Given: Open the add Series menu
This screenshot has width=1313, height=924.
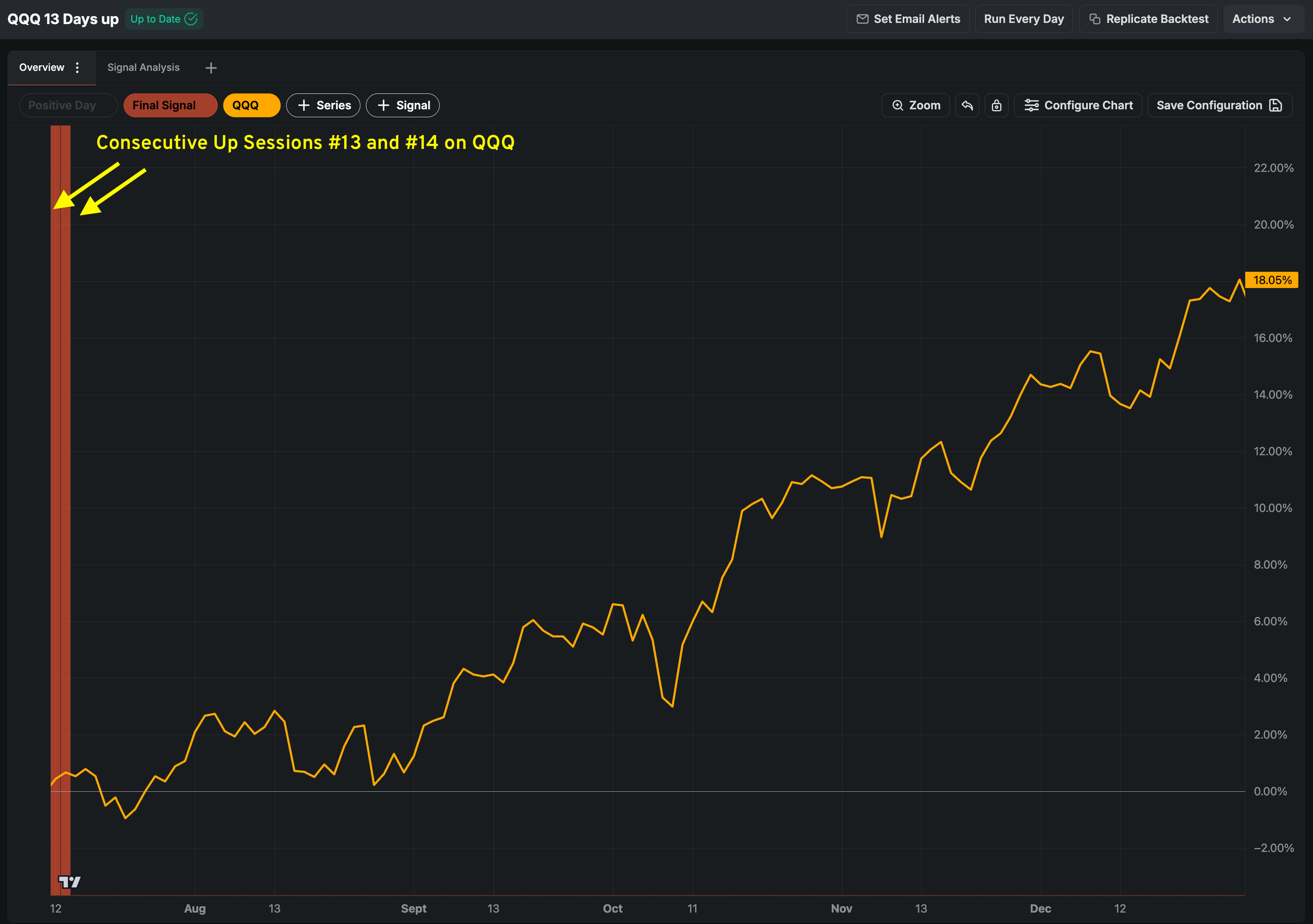Looking at the screenshot, I should click(323, 105).
